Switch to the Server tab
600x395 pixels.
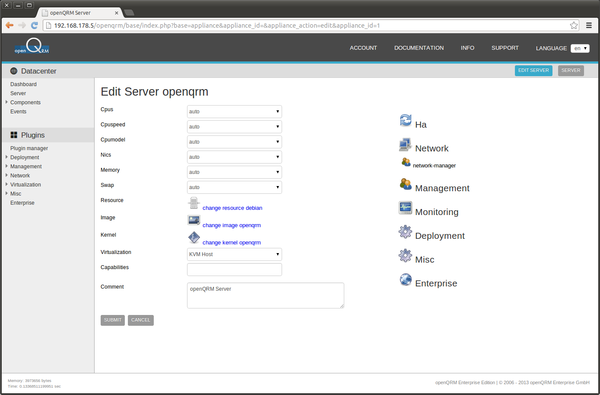[x=571, y=70]
